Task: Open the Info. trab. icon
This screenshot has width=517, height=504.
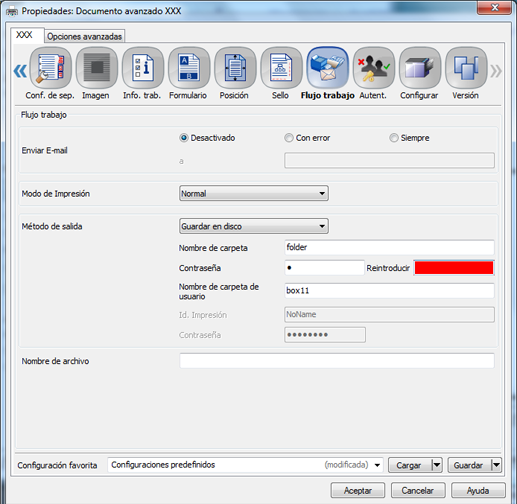Action: coord(143,68)
